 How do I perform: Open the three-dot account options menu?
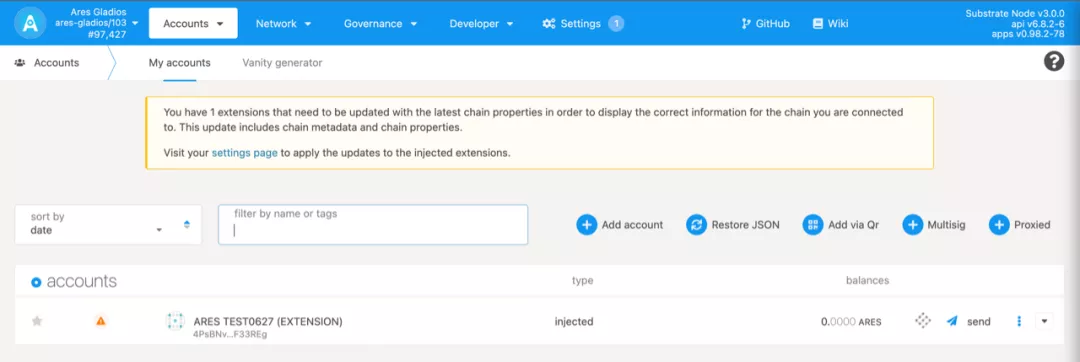point(1019,321)
